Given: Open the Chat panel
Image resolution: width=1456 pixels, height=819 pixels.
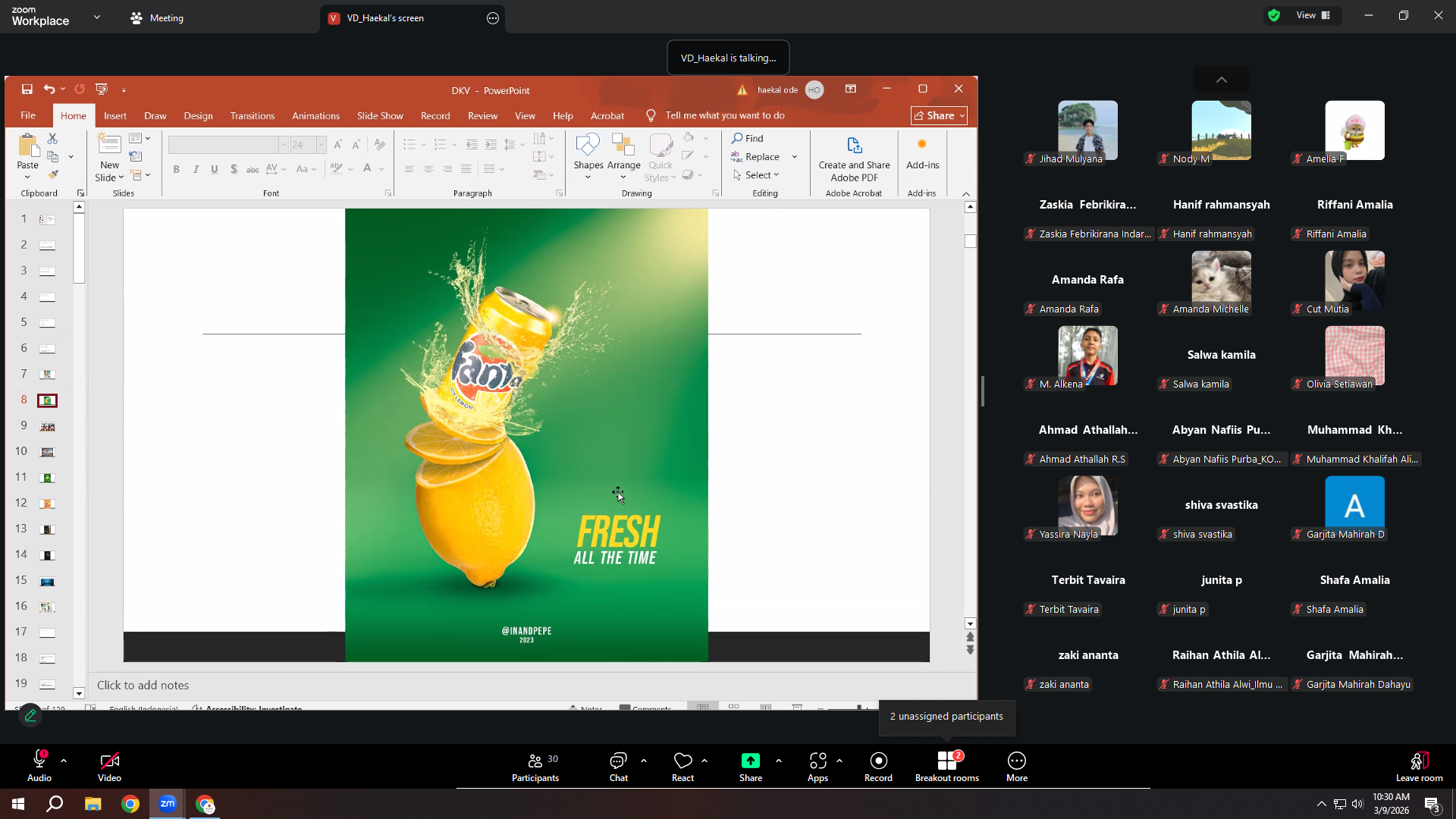Looking at the screenshot, I should [x=618, y=761].
